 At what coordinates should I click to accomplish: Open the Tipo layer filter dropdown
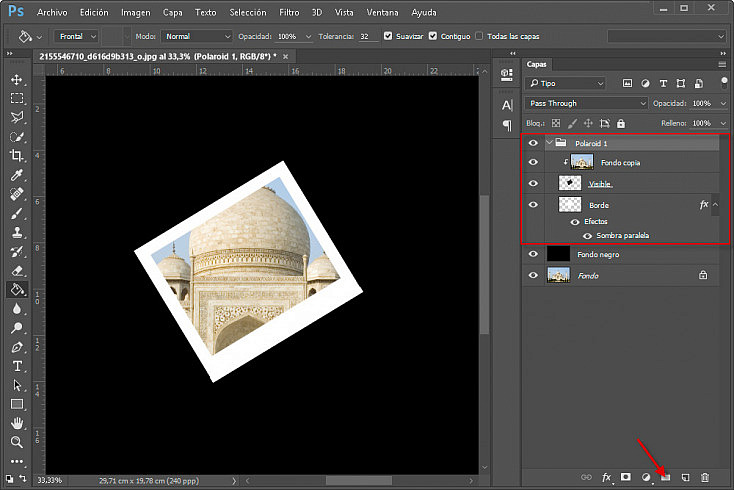565,83
